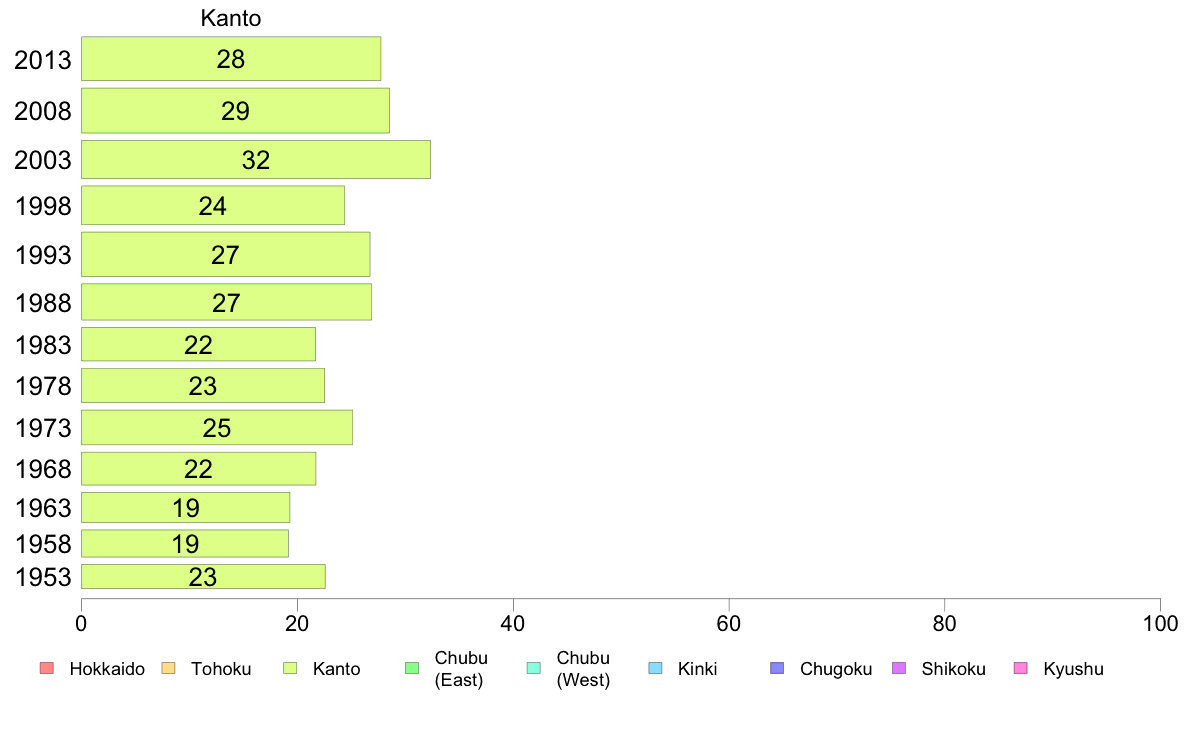Click the Kanto title above chart
The image size is (1188, 736).
tap(231, 18)
